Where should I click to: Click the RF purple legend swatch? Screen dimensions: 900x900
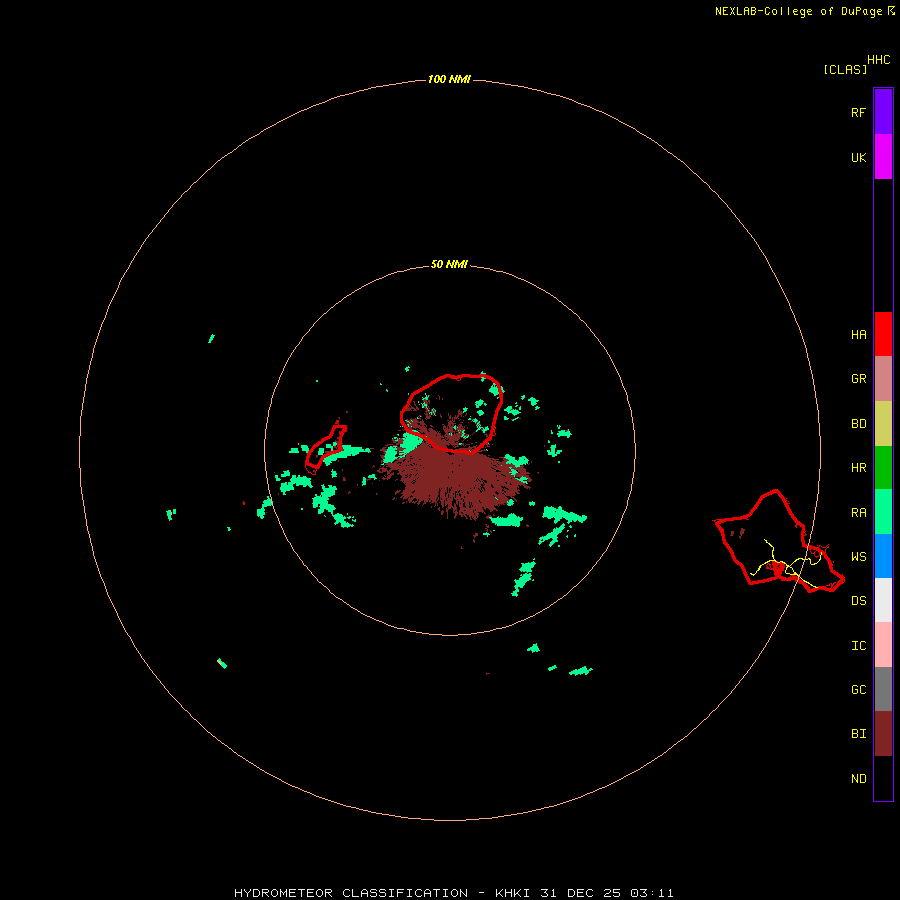(x=883, y=112)
